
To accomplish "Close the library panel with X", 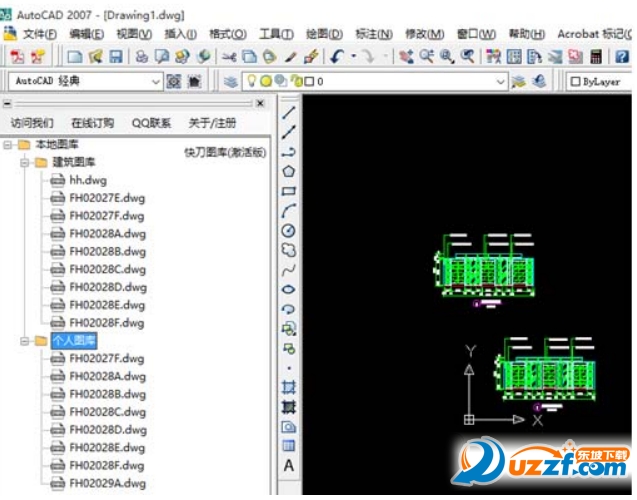I will (x=260, y=104).
